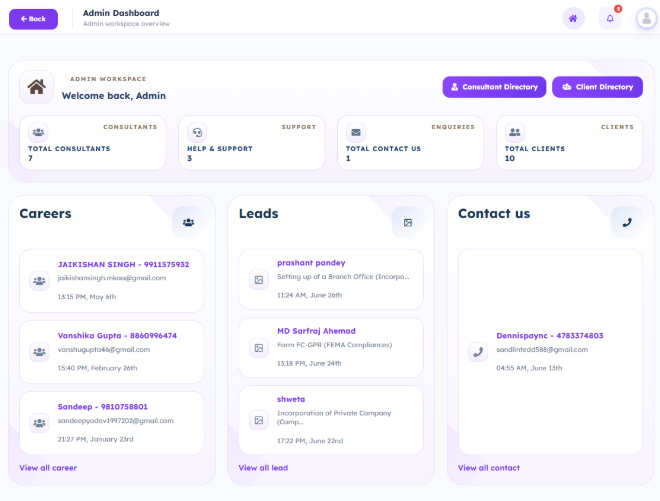The height and width of the screenshot is (501, 660).
Task: Click the Total Contact Us envelope icon
Action: 356,132
